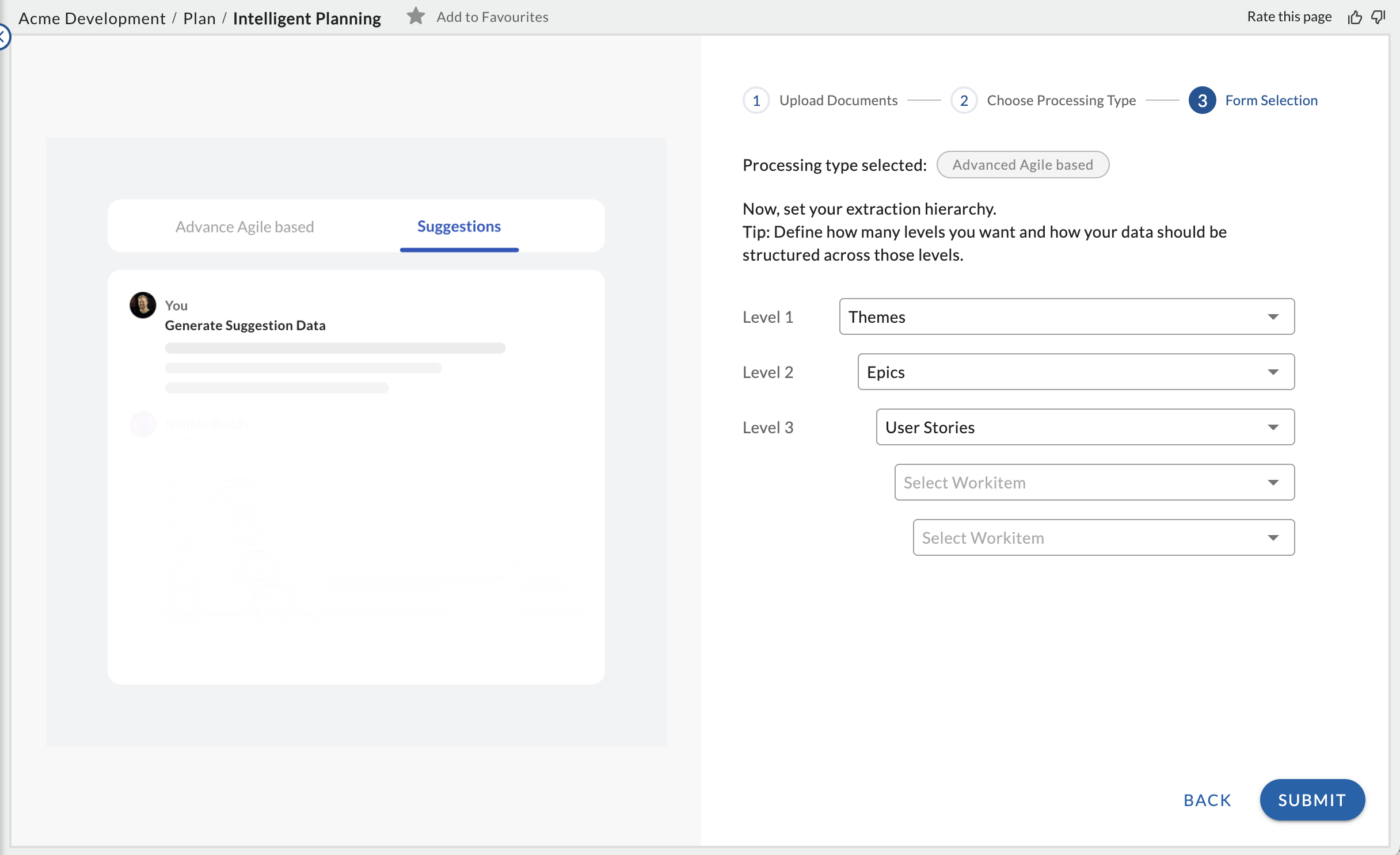Click the Level 1 label
Viewport: 1400px width, 855px height.
[768, 317]
